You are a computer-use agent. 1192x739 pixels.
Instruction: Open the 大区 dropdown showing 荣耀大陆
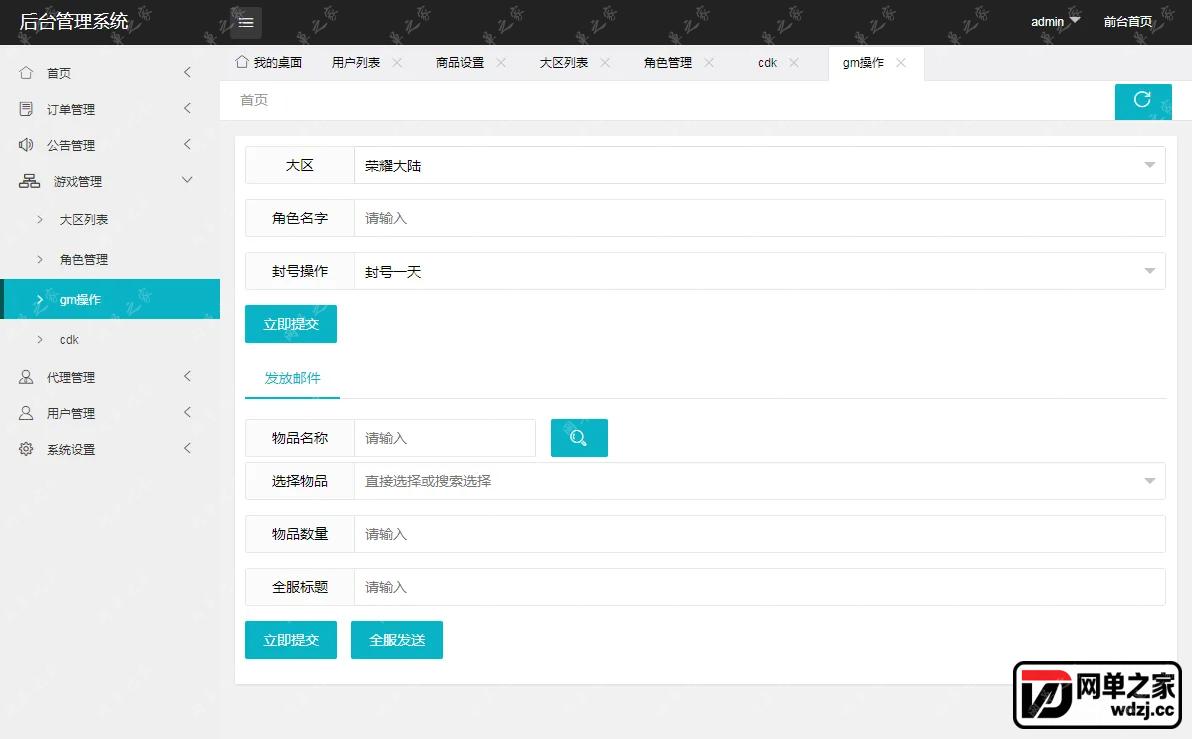click(x=759, y=165)
